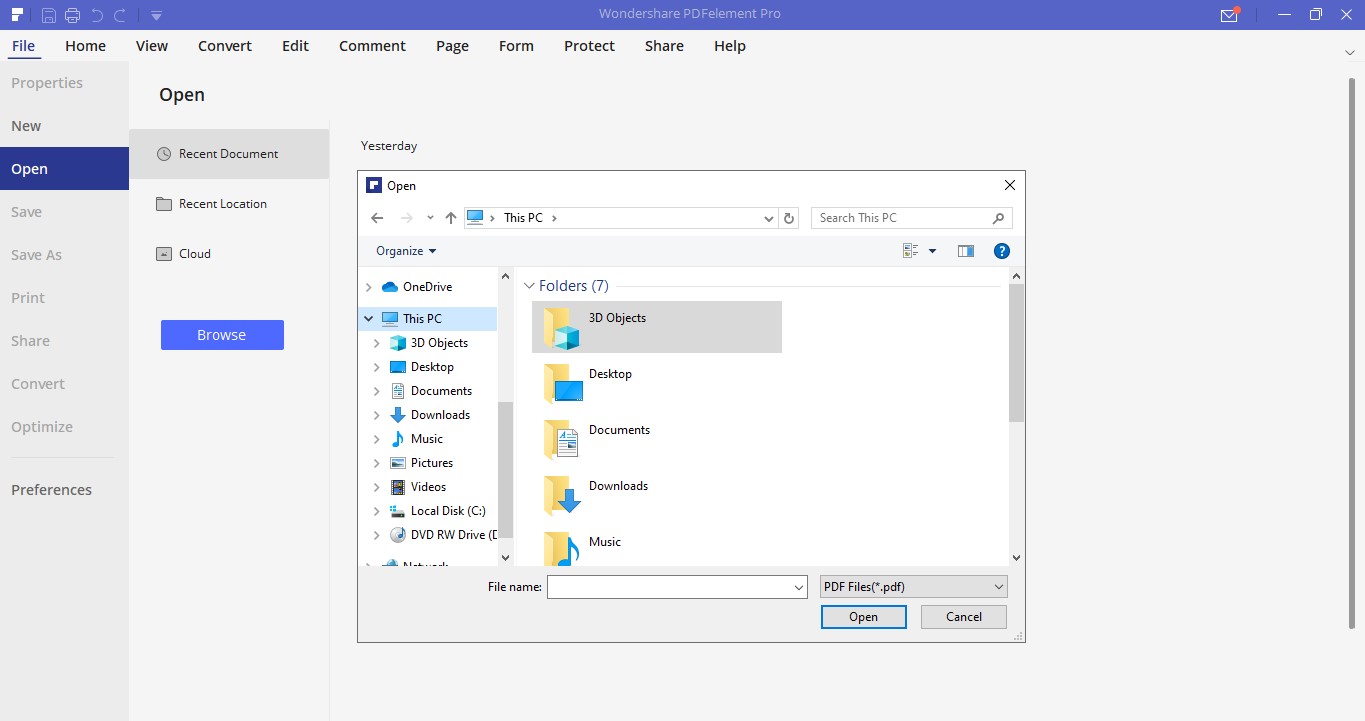1365x721 pixels.
Task: Select 3D Objects in the navigation tree
Action: [x=439, y=343]
